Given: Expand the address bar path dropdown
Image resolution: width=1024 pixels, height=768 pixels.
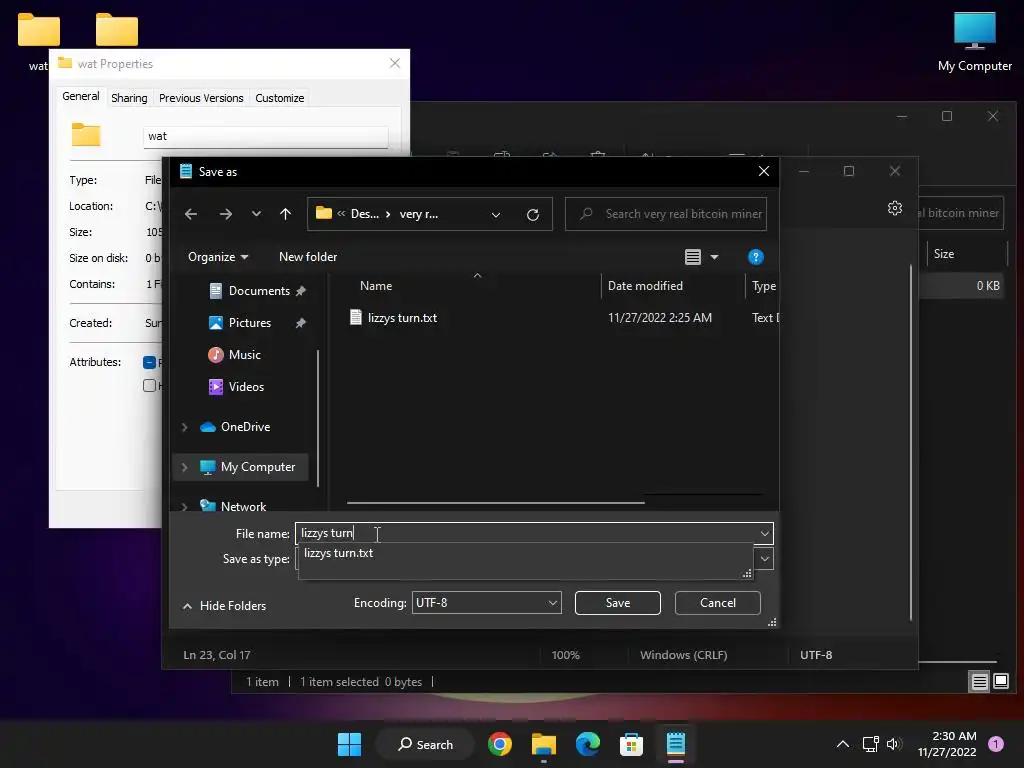Looking at the screenshot, I should 496,214.
